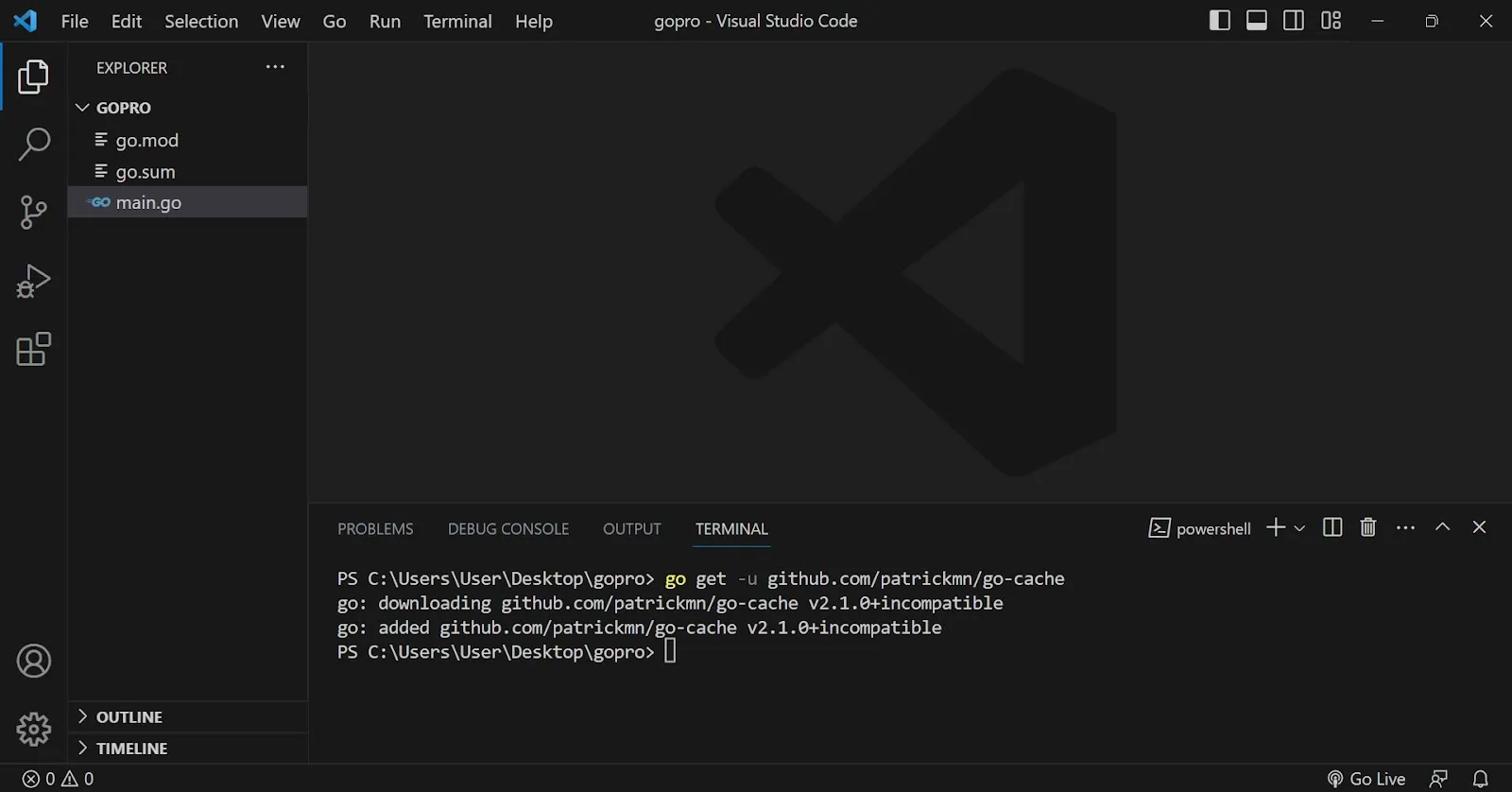Image resolution: width=1512 pixels, height=792 pixels.
Task: Click the EXPLORER header title
Action: coord(131,68)
